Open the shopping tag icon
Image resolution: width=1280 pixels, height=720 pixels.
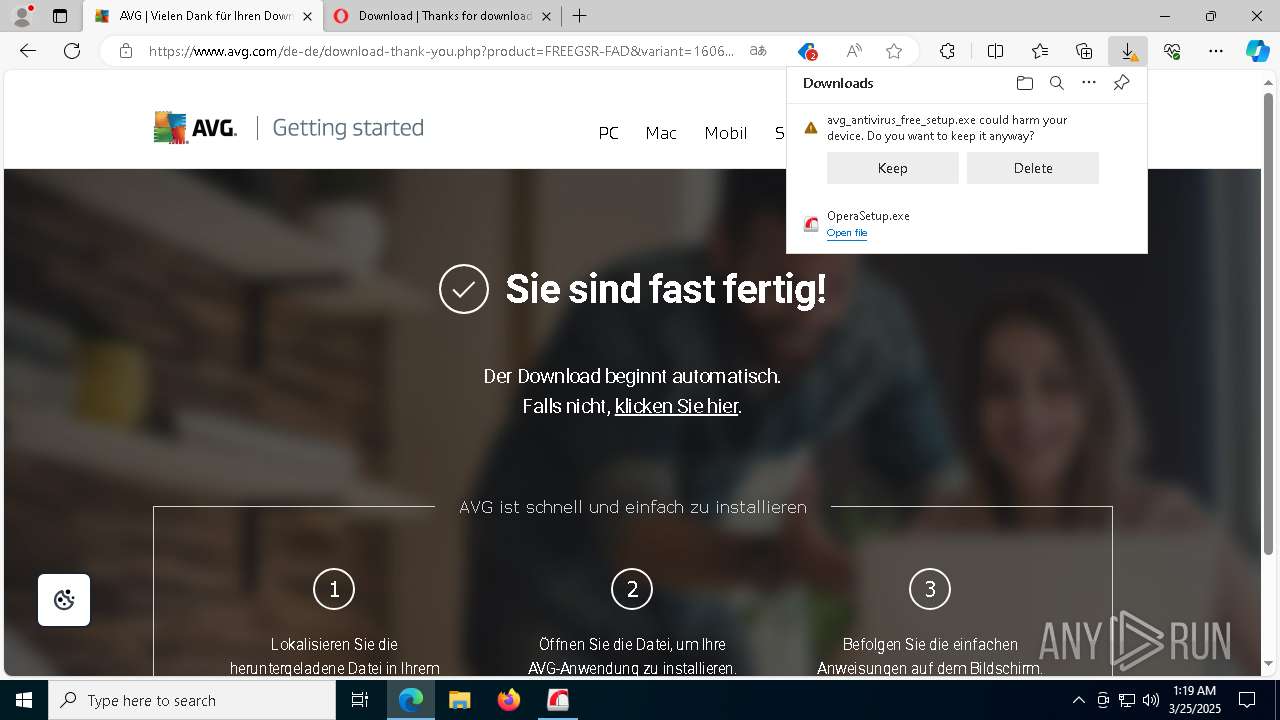[x=808, y=51]
